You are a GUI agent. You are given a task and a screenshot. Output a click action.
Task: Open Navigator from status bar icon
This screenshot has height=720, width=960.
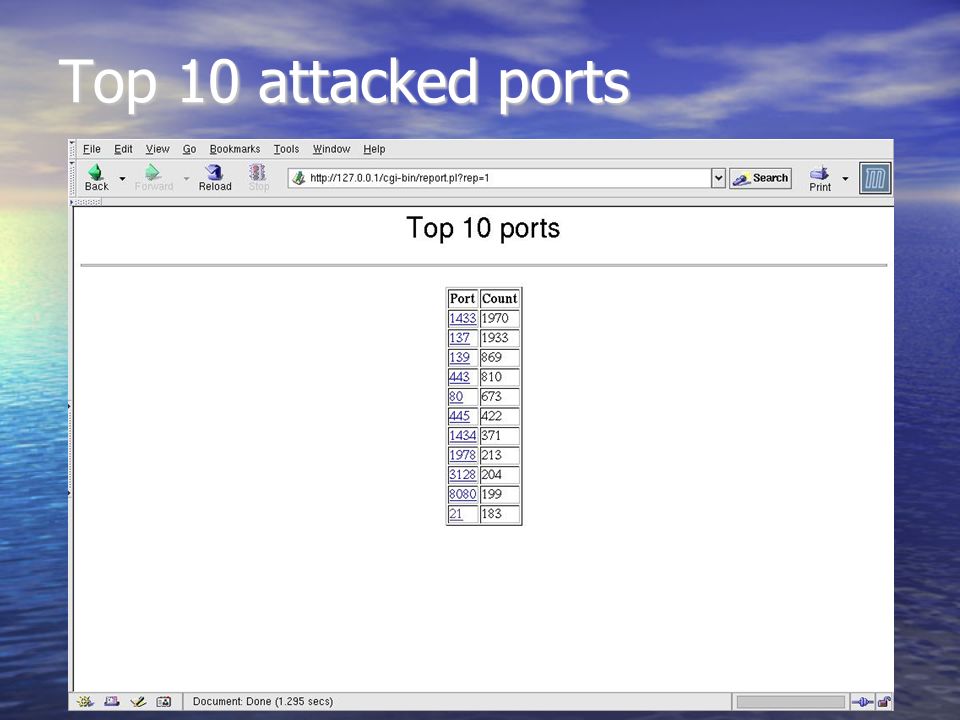[x=85, y=702]
